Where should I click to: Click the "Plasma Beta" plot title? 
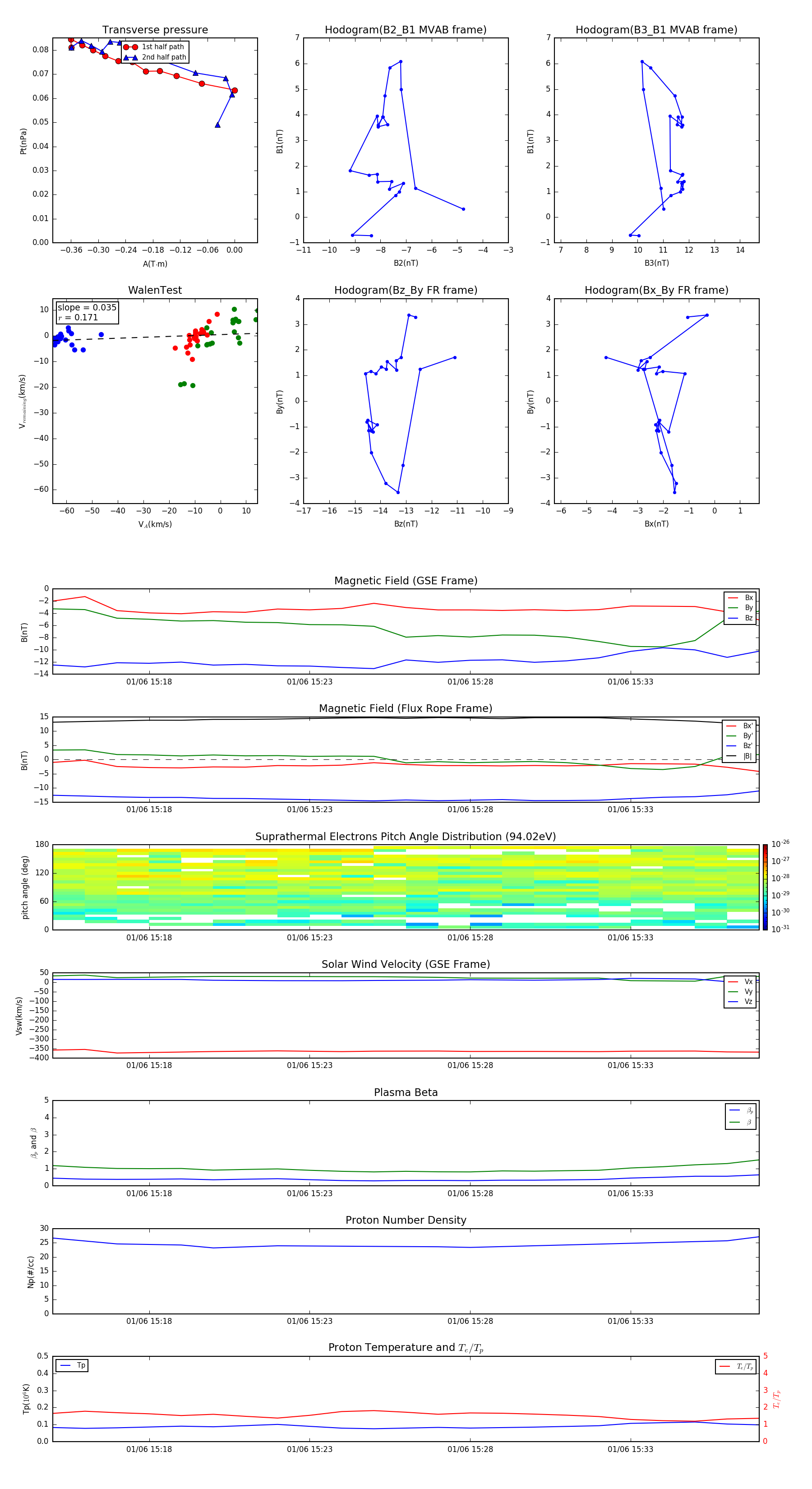tap(406, 1092)
